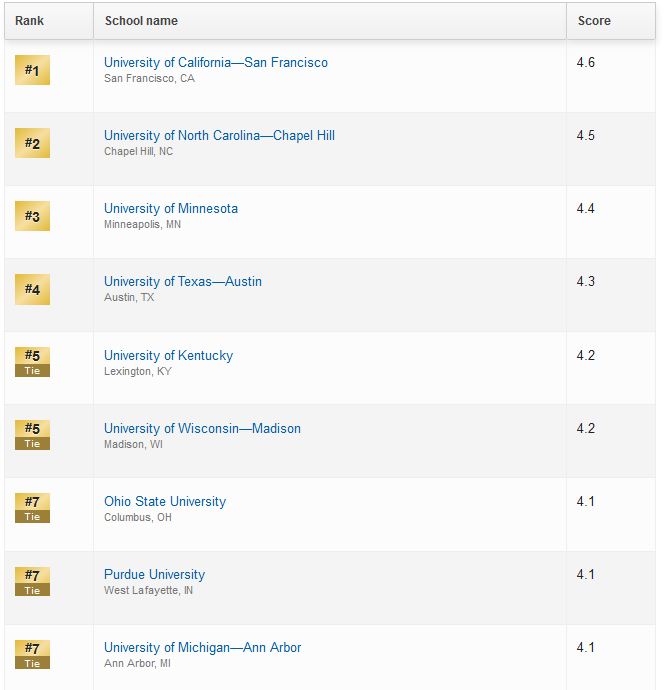Click the 4.1 score for Purdue University
The image size is (665, 690).
click(x=586, y=575)
